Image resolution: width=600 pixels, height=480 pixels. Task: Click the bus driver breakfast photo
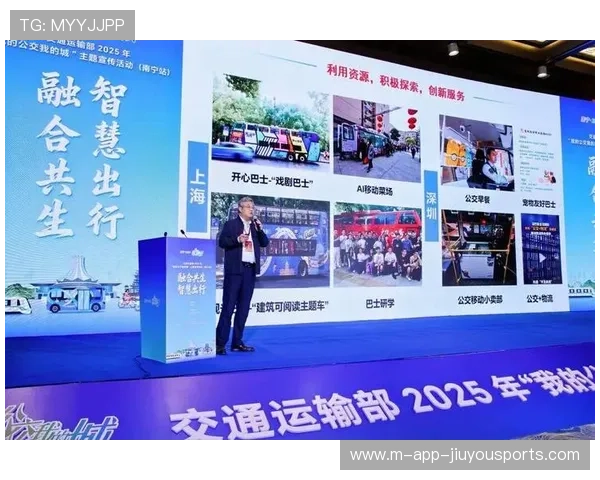click(x=477, y=152)
